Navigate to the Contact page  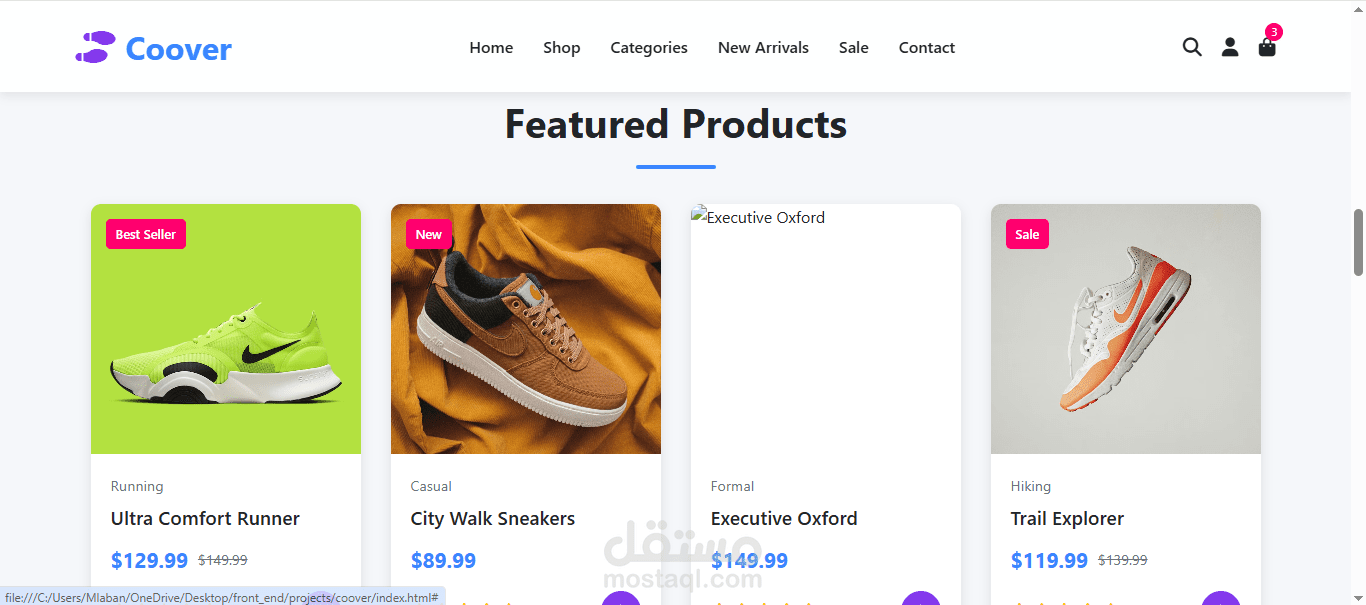click(x=927, y=47)
